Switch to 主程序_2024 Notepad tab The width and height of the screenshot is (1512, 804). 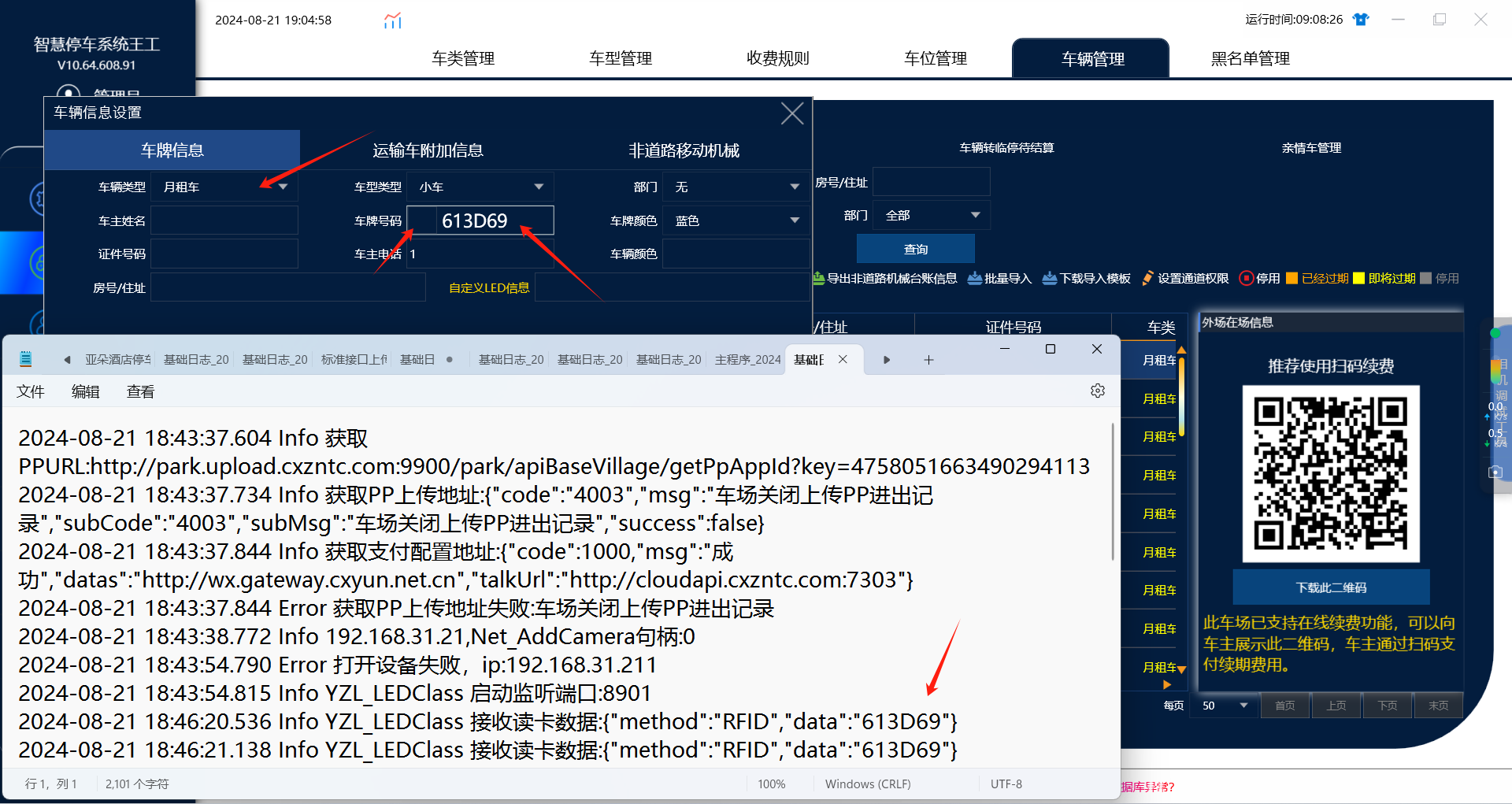point(747,359)
